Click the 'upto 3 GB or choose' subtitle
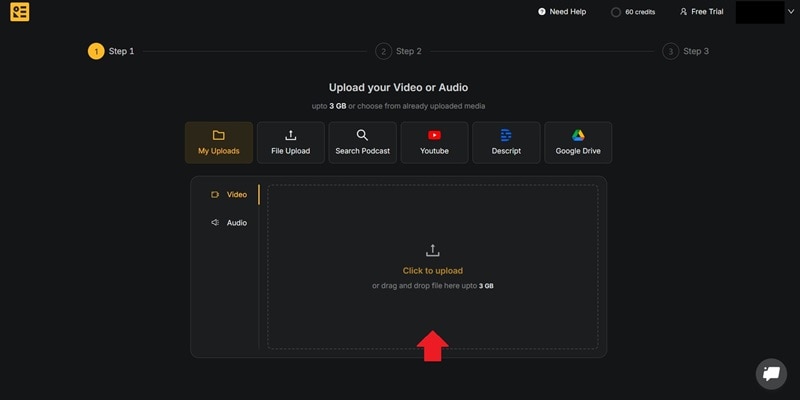 tap(398, 106)
